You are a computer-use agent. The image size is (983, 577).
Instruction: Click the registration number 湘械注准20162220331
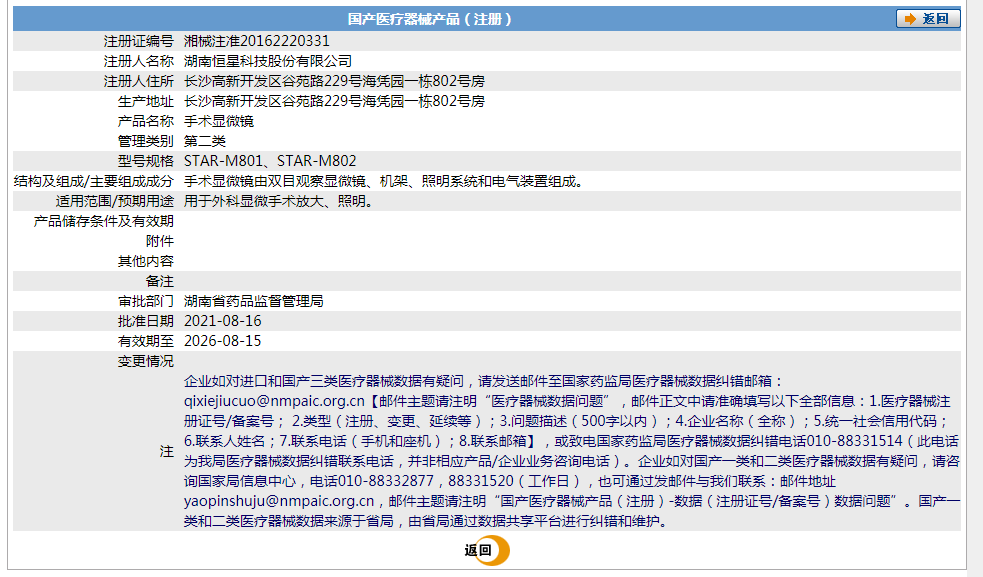pos(256,41)
